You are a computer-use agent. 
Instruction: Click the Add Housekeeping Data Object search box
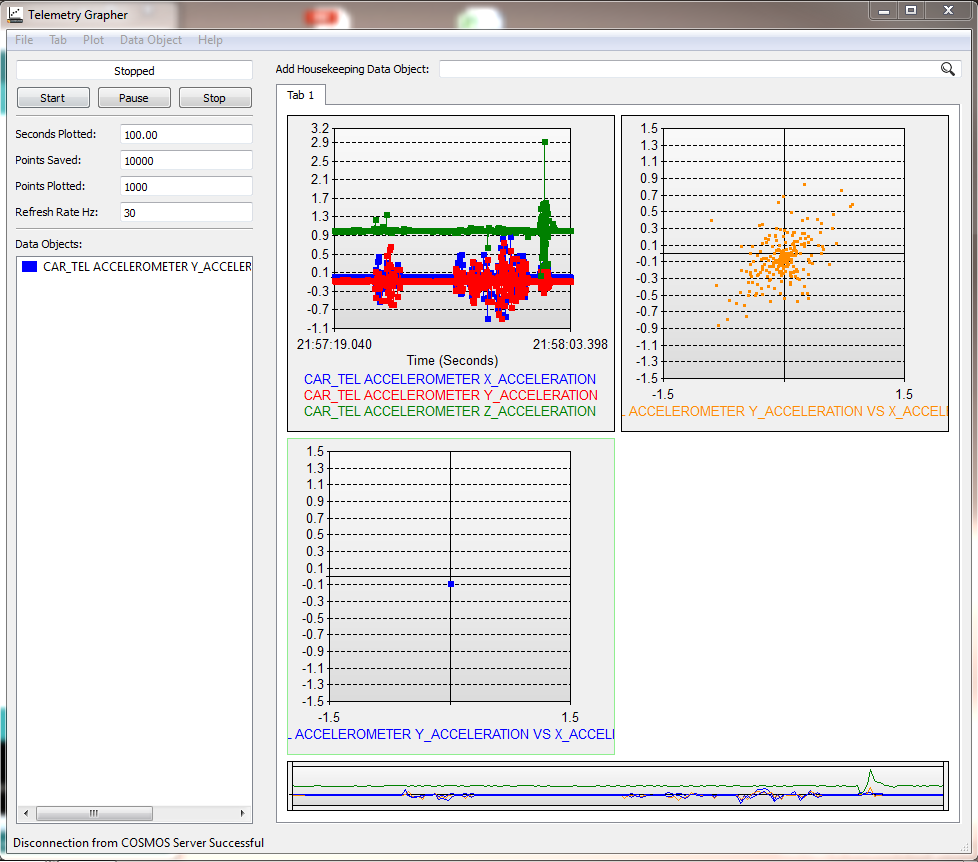click(x=700, y=69)
